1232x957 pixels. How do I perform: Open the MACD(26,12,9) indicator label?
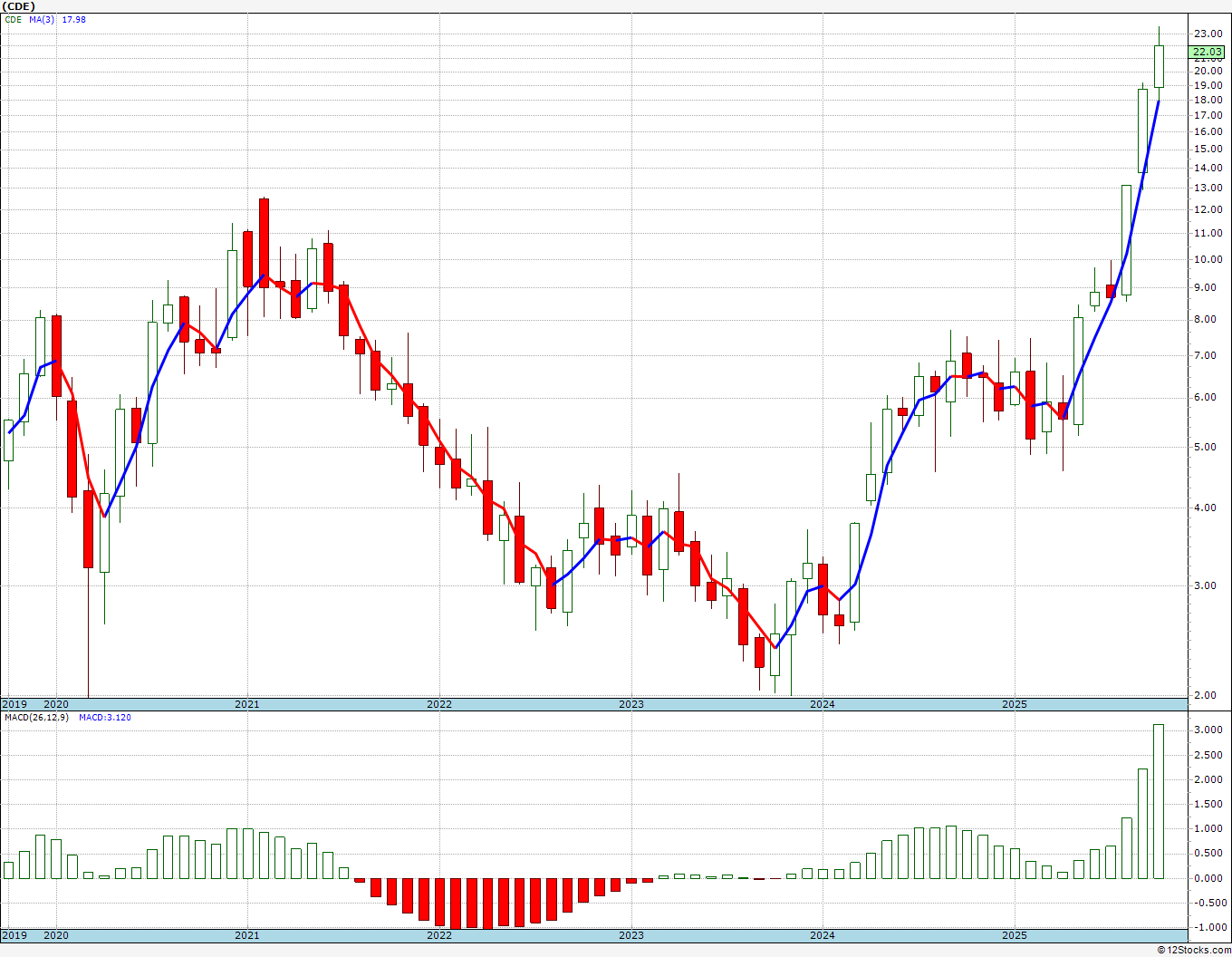37,718
